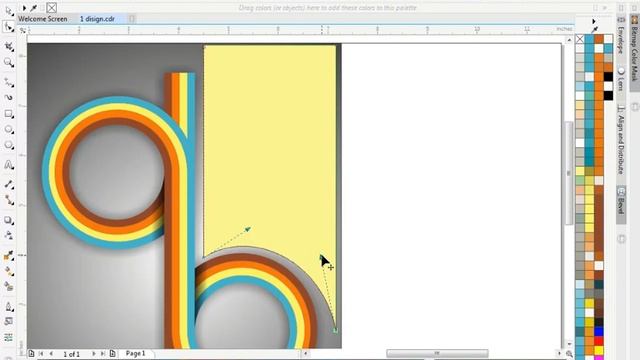The width and height of the screenshot is (640, 360).
Task: Click the horizontal scrollbar right arrow
Action: coord(560,353)
